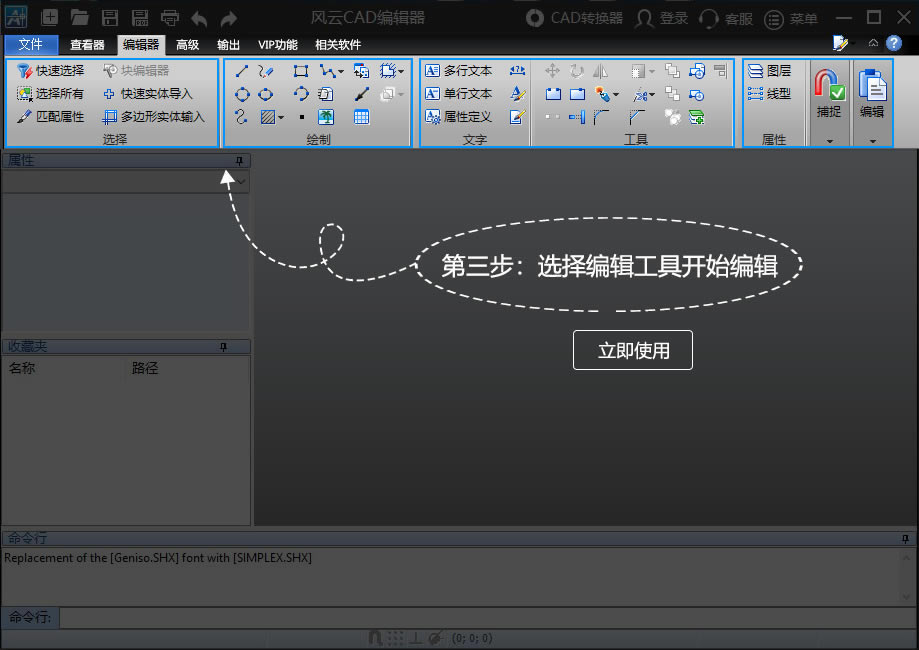Screen dimensions: 919x650
Task: Open the VIP功能 ribbon tab
Action: (277, 44)
